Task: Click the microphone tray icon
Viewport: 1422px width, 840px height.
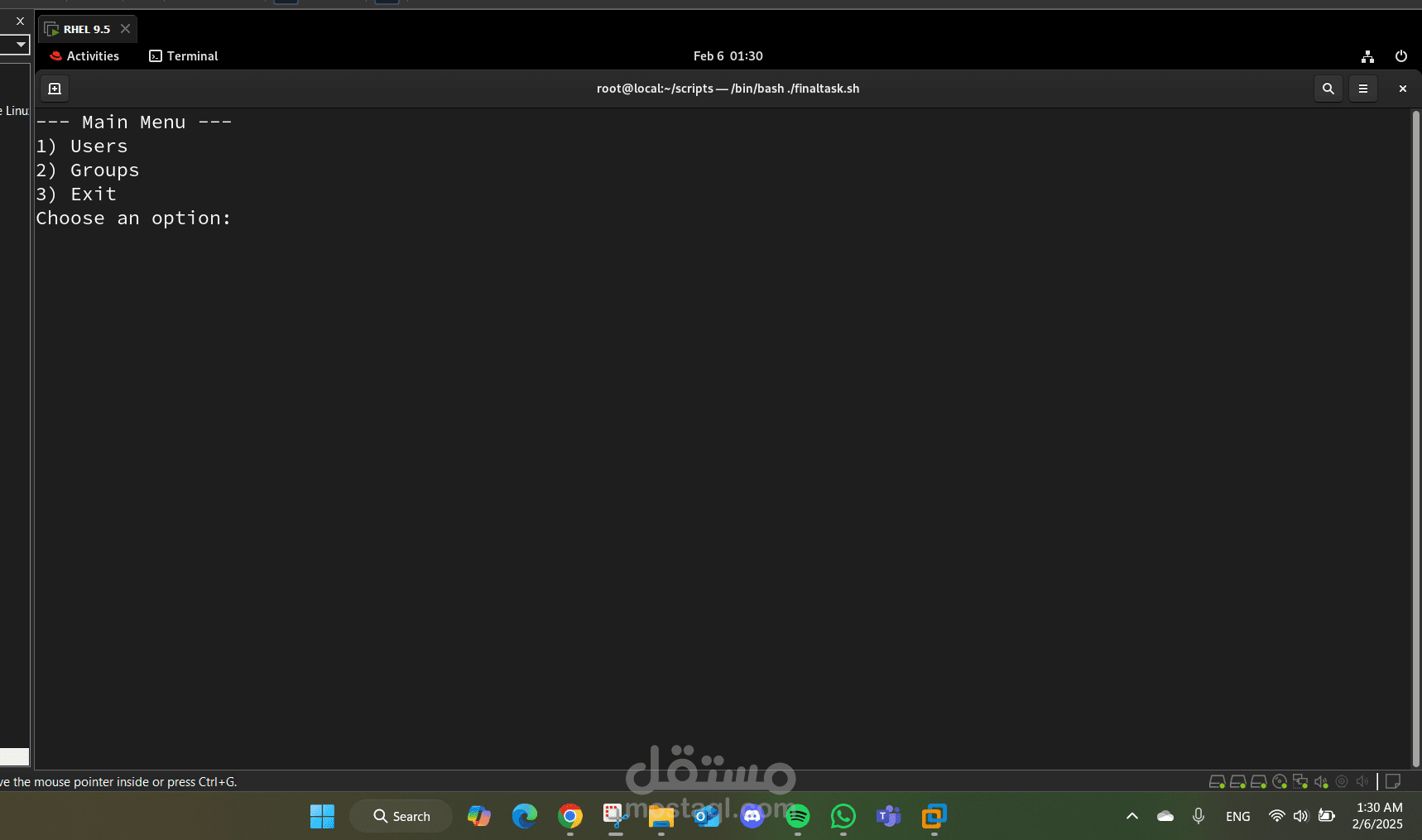Action: pos(1199,816)
